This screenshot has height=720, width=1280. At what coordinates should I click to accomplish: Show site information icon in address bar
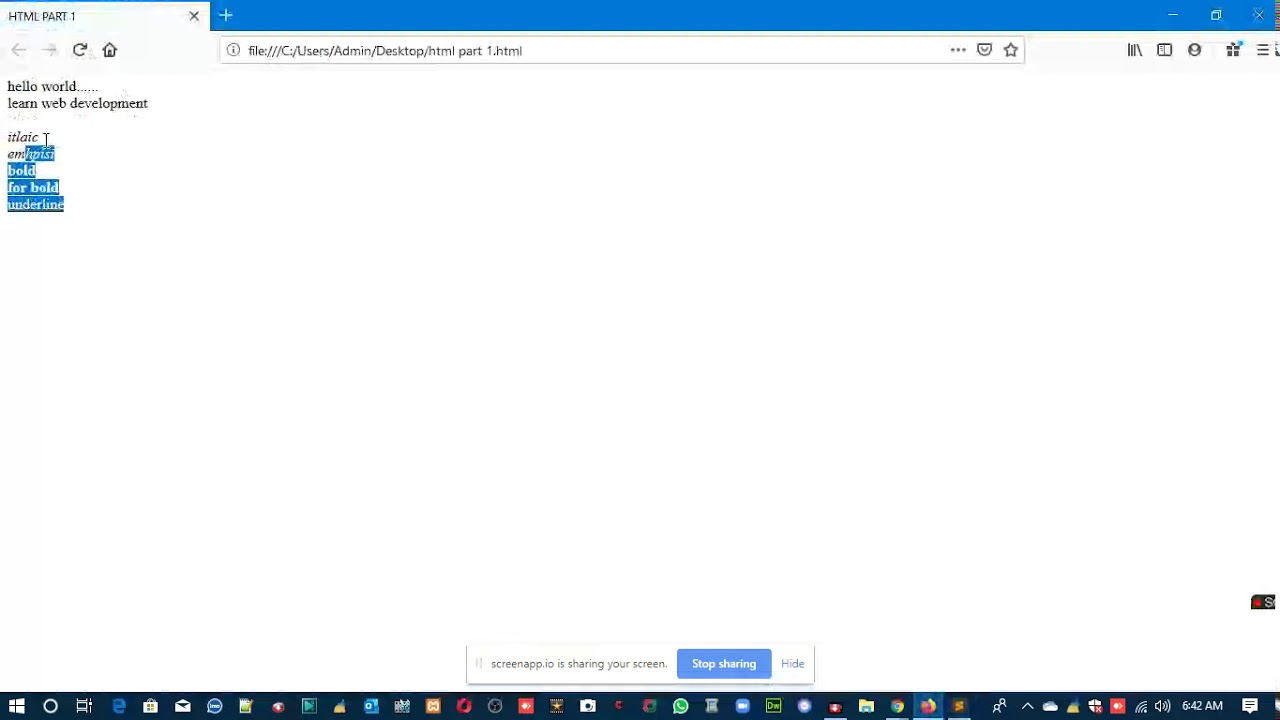[233, 50]
